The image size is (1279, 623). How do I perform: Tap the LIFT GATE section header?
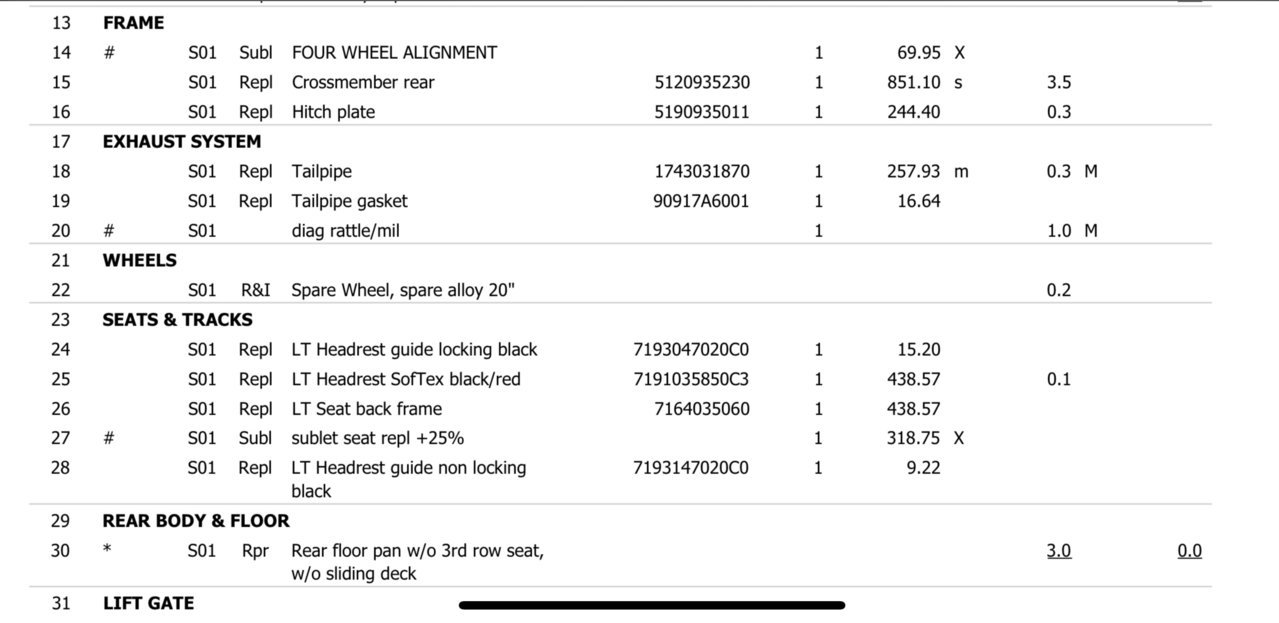(x=148, y=603)
